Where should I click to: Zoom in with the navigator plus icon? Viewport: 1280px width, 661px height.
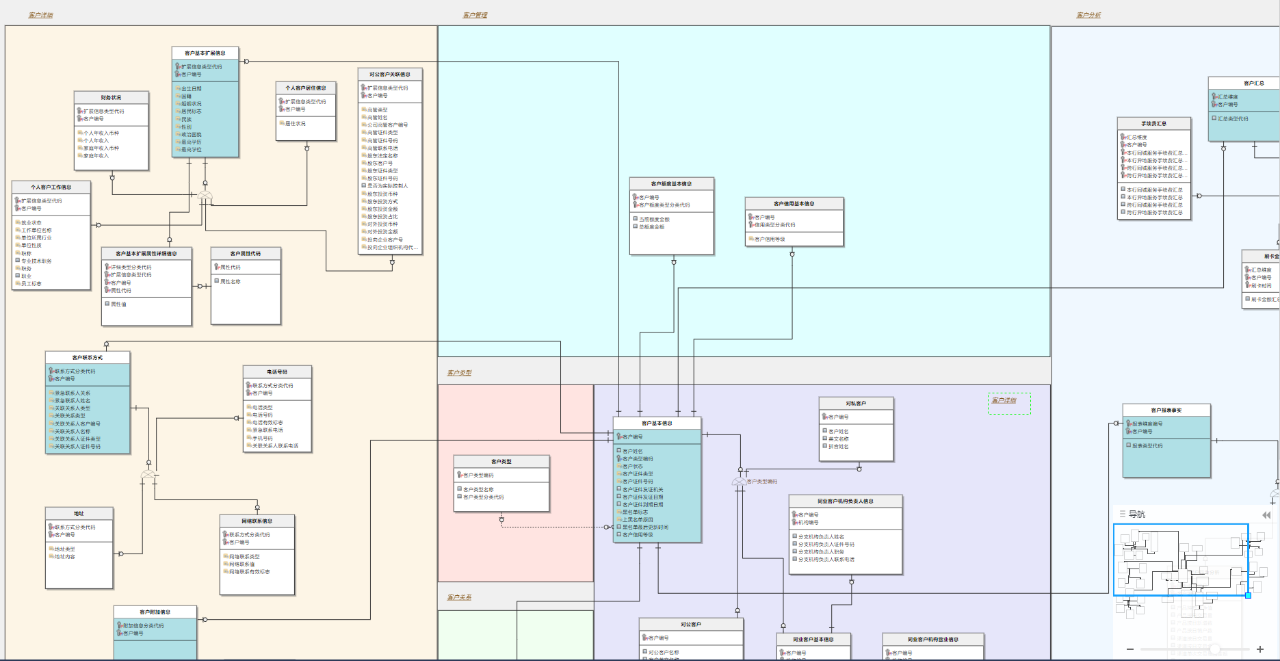click(1259, 649)
